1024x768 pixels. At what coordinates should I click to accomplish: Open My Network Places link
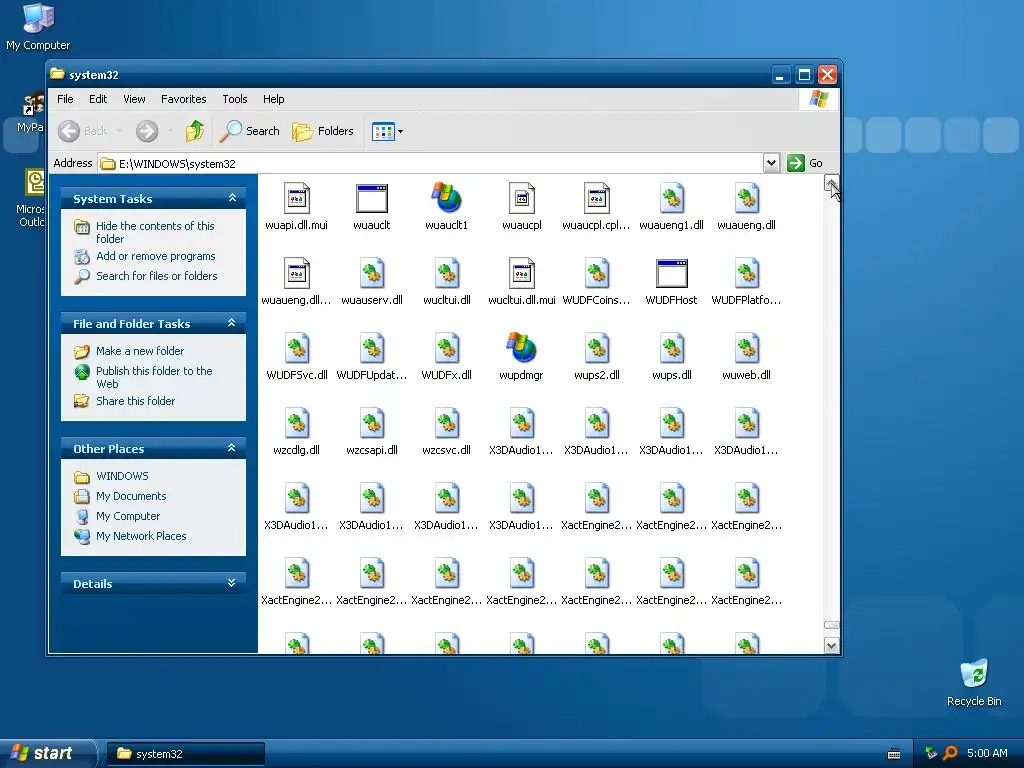(141, 536)
